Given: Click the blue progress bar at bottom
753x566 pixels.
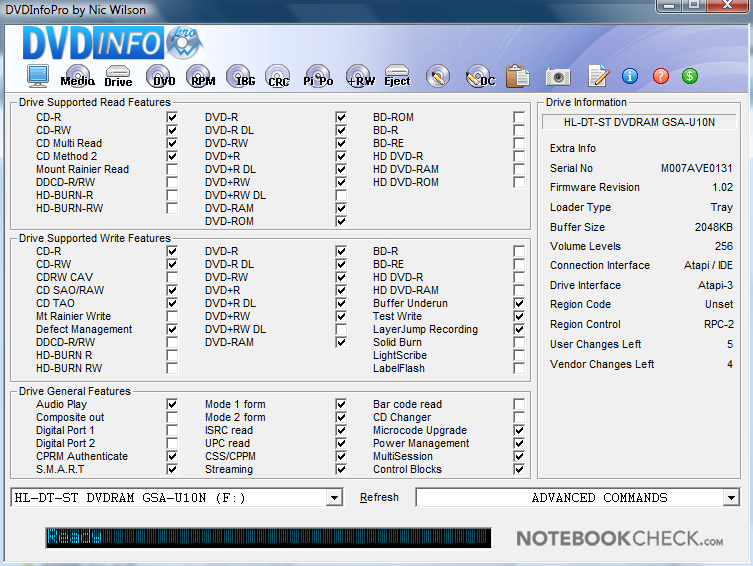Looking at the screenshot, I should [268, 538].
